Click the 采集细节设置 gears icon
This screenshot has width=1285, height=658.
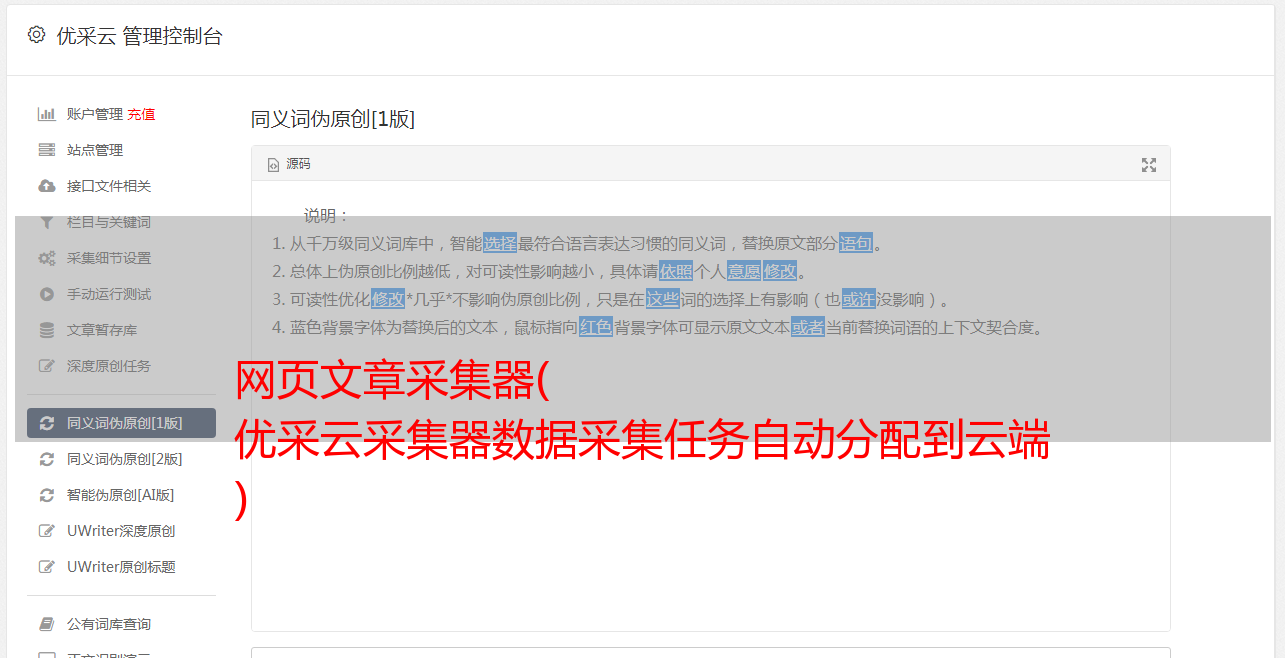[x=46, y=258]
